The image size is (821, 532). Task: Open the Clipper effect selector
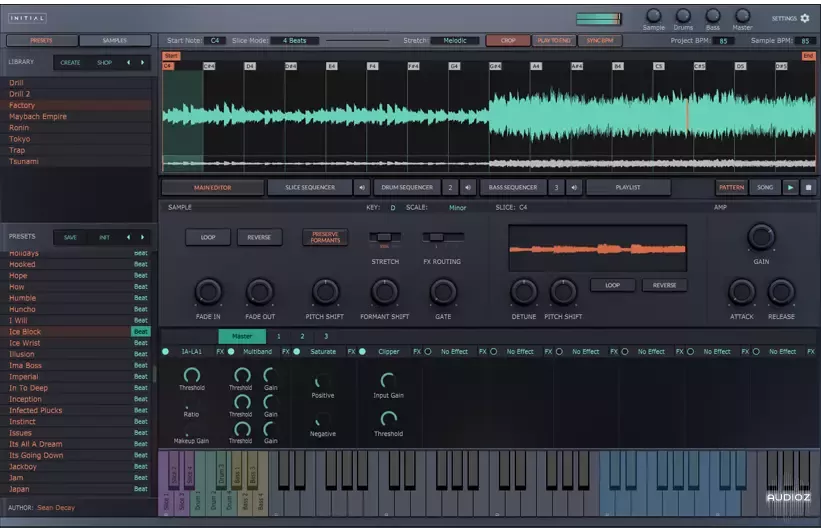click(x=389, y=351)
